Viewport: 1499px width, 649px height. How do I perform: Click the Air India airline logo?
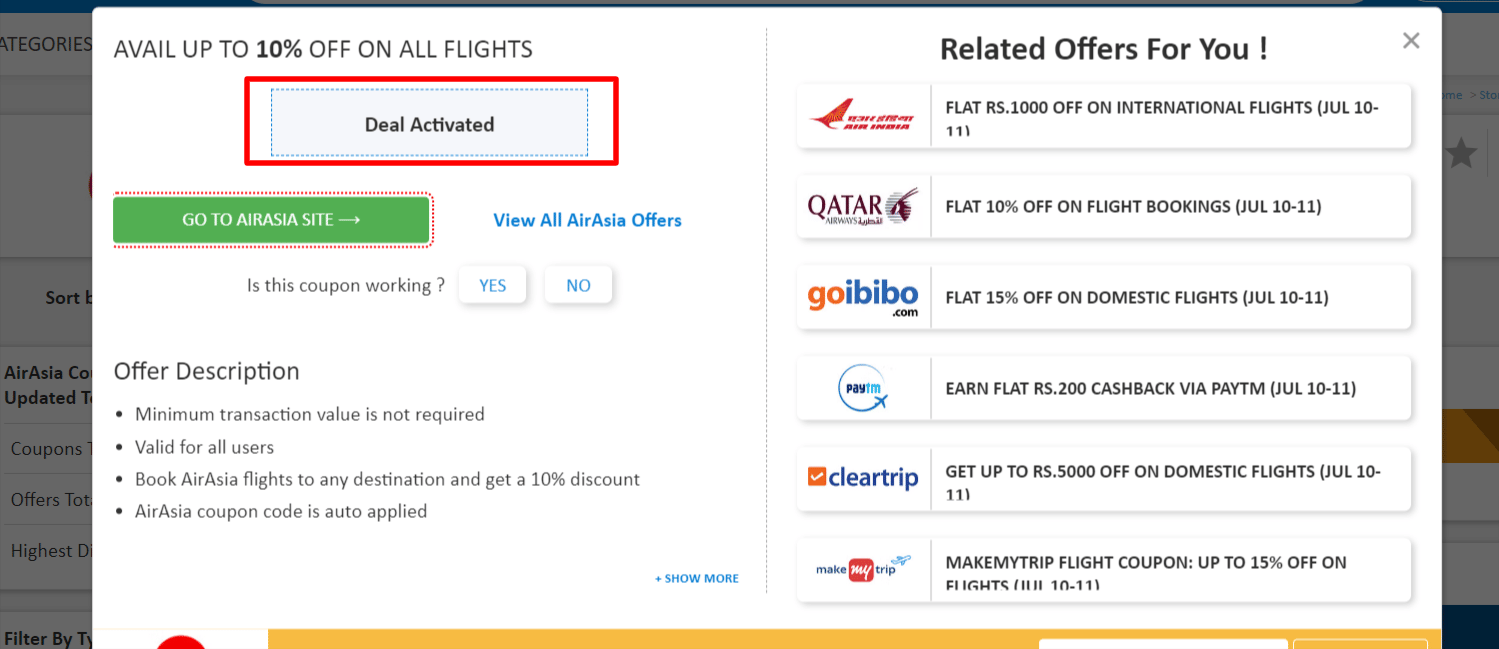click(862, 115)
